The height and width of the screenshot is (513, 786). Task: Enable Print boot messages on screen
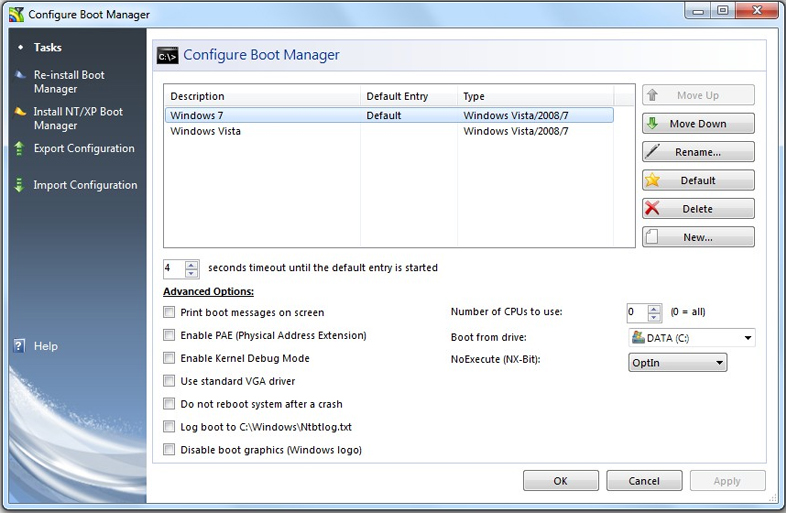169,313
